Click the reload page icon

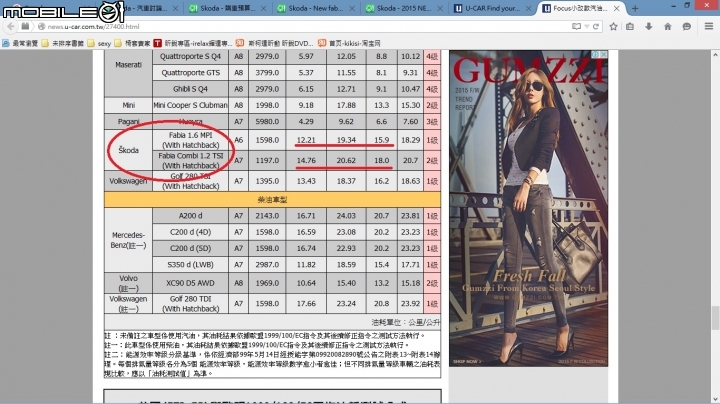point(596,27)
